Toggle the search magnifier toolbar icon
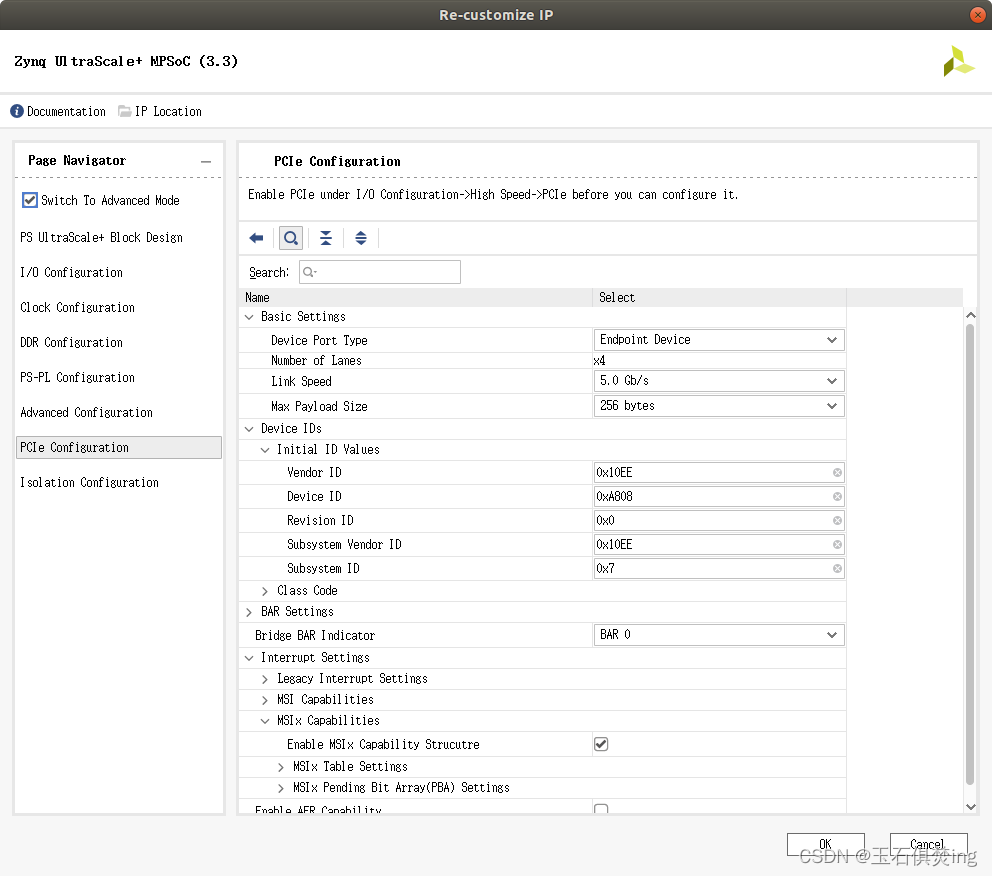The image size is (992, 876). coord(291,238)
